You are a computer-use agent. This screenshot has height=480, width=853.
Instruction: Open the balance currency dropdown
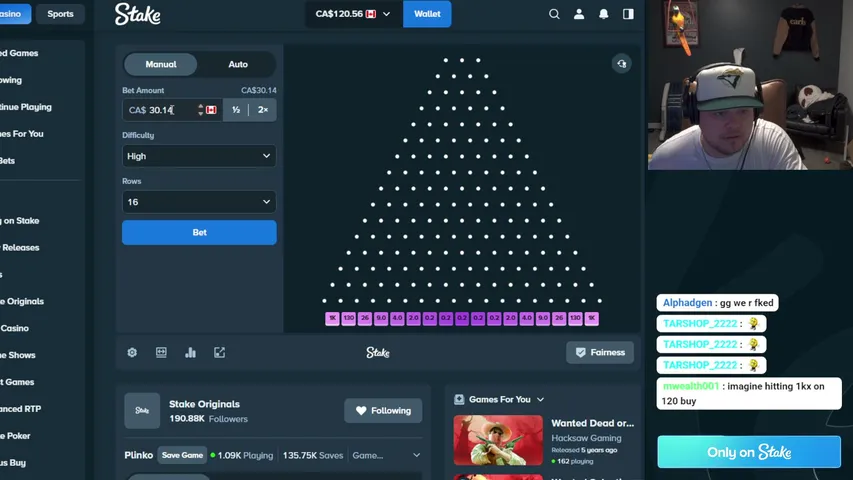pos(354,14)
